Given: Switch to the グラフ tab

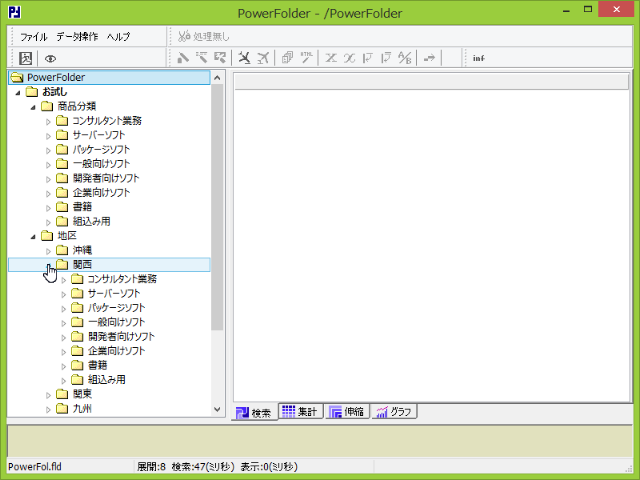Looking at the screenshot, I should [394, 411].
